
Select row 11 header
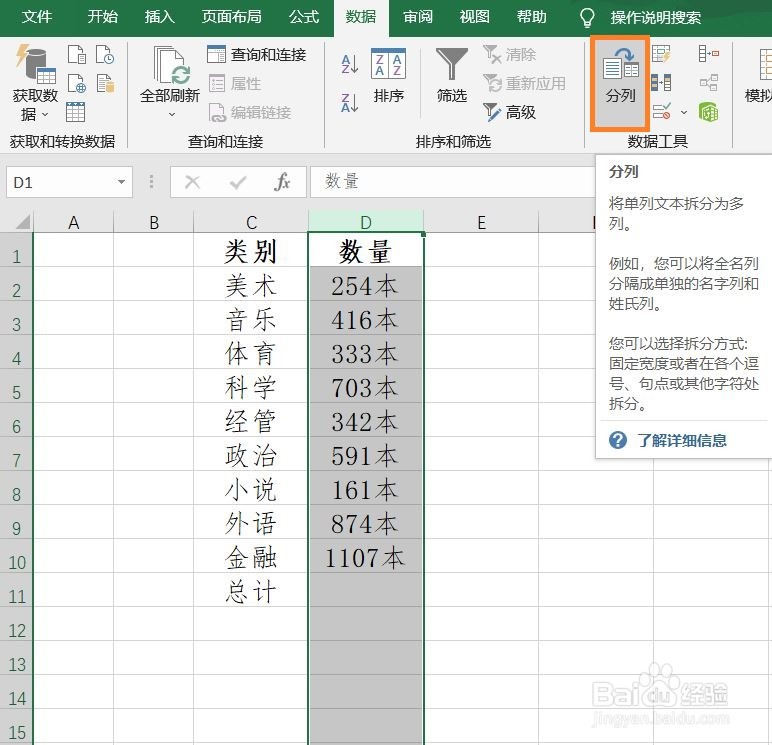click(x=16, y=589)
